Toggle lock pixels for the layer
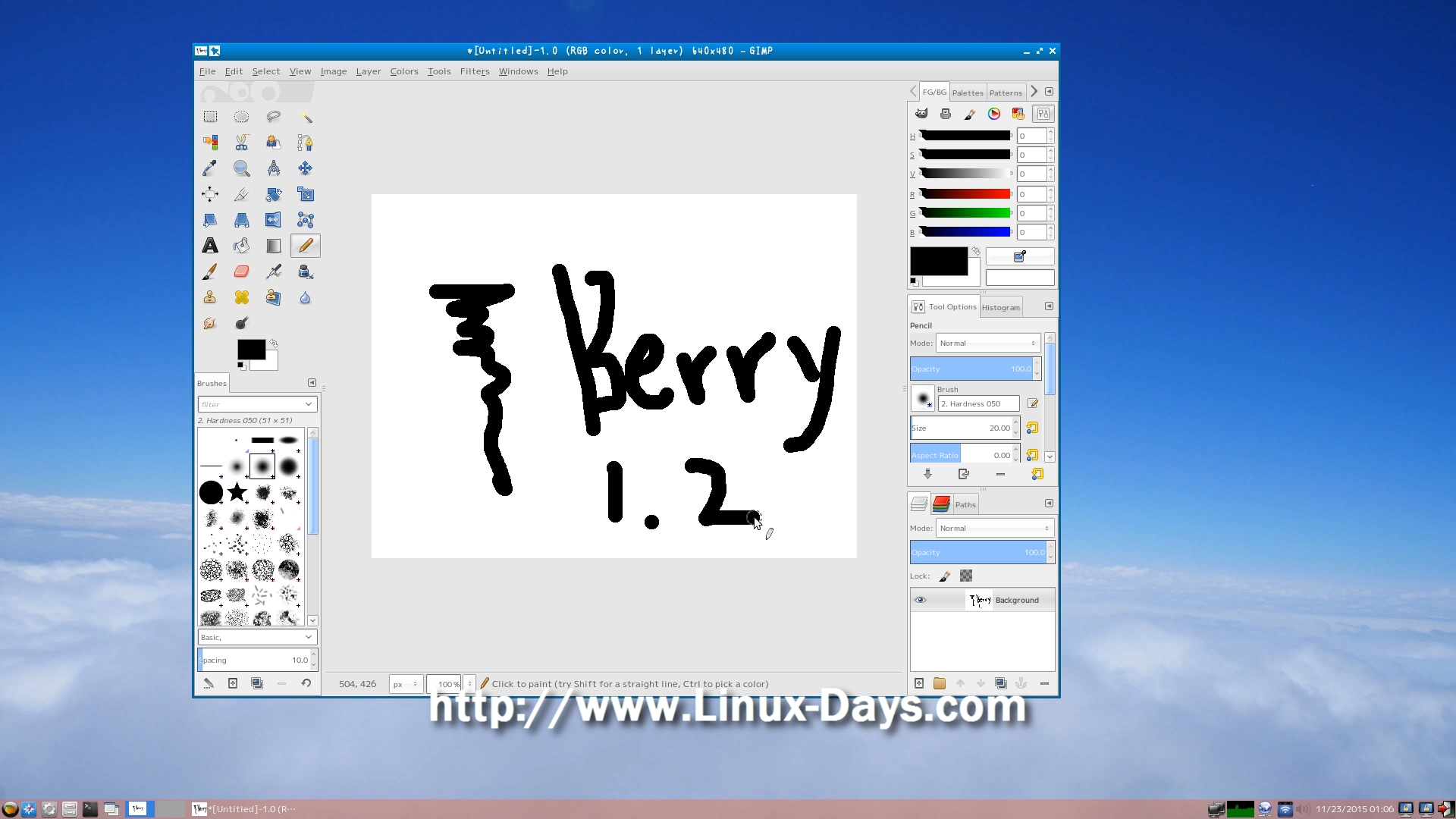The width and height of the screenshot is (1456, 819). (x=944, y=576)
